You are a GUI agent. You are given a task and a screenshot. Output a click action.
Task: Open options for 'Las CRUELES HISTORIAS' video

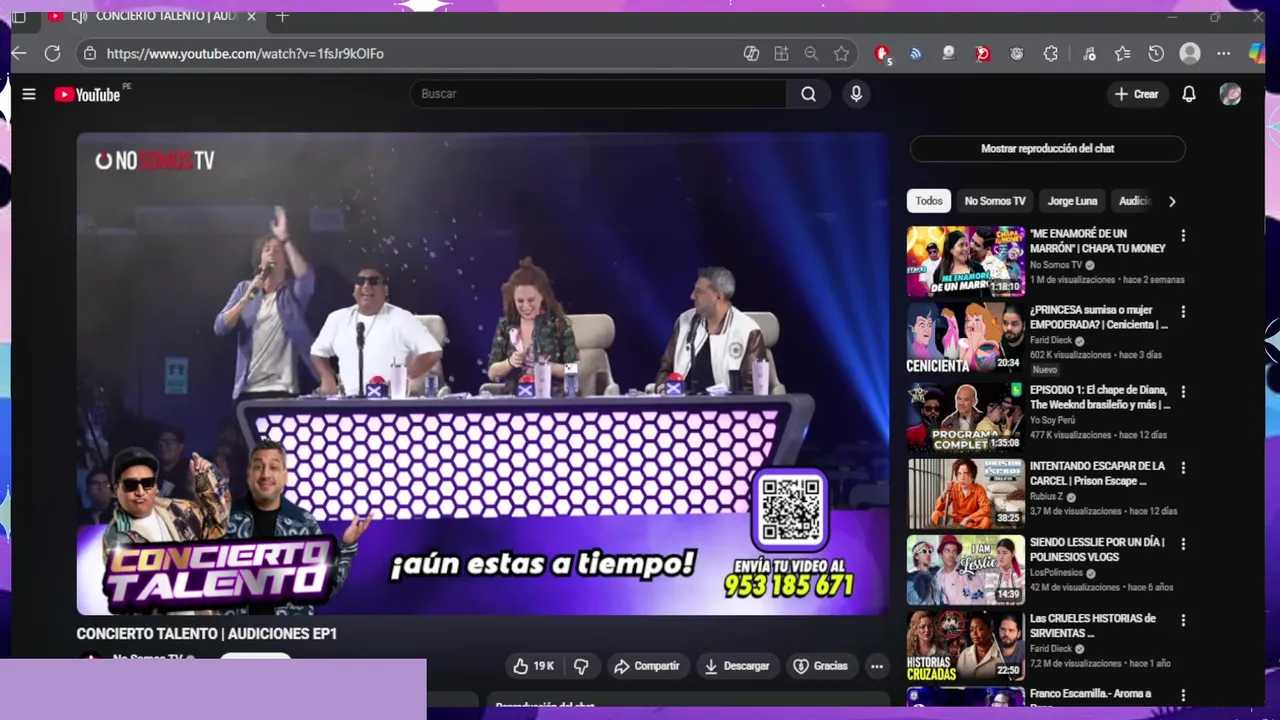coord(1183,620)
